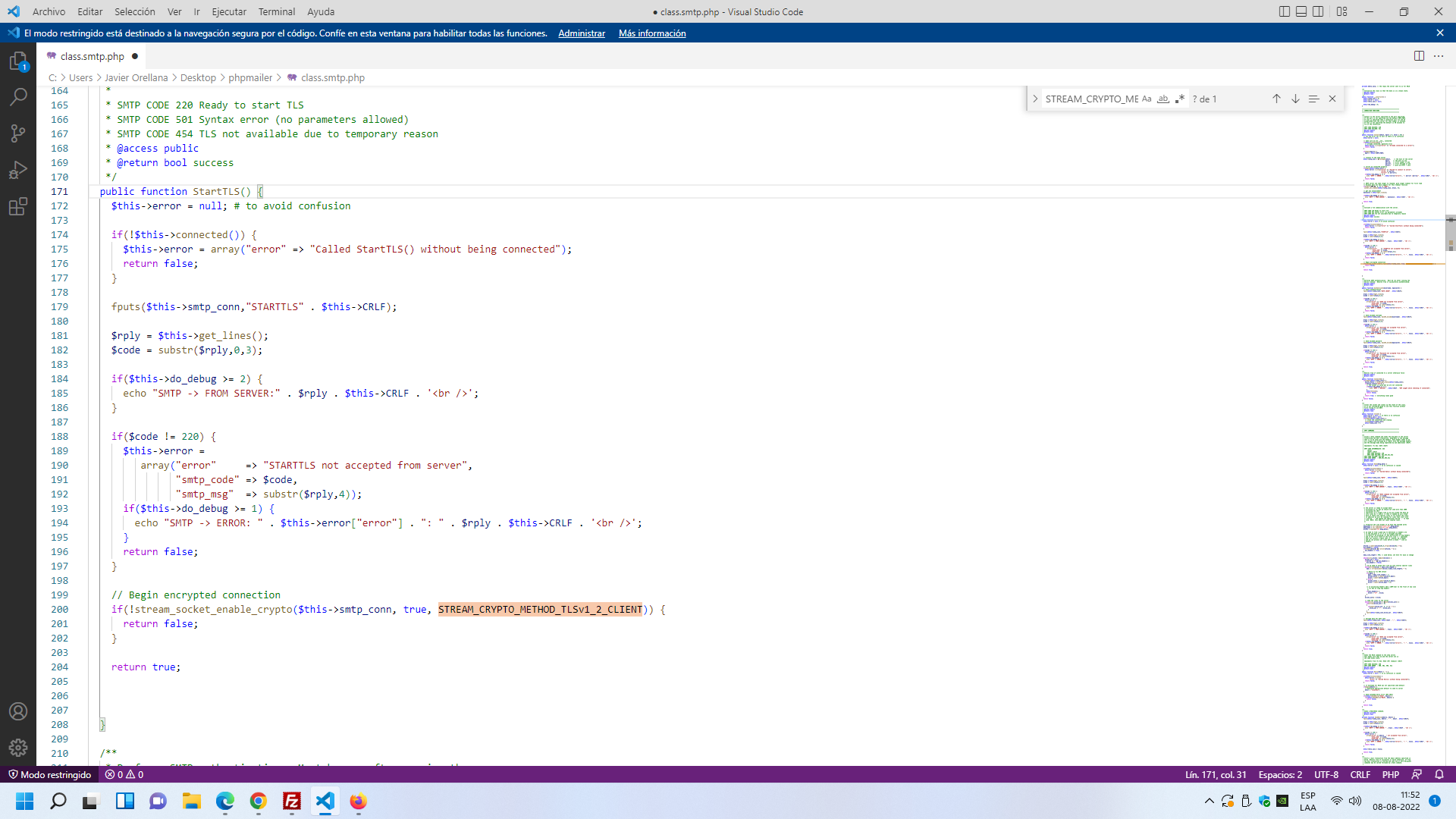Open the Más información link

click(652, 33)
